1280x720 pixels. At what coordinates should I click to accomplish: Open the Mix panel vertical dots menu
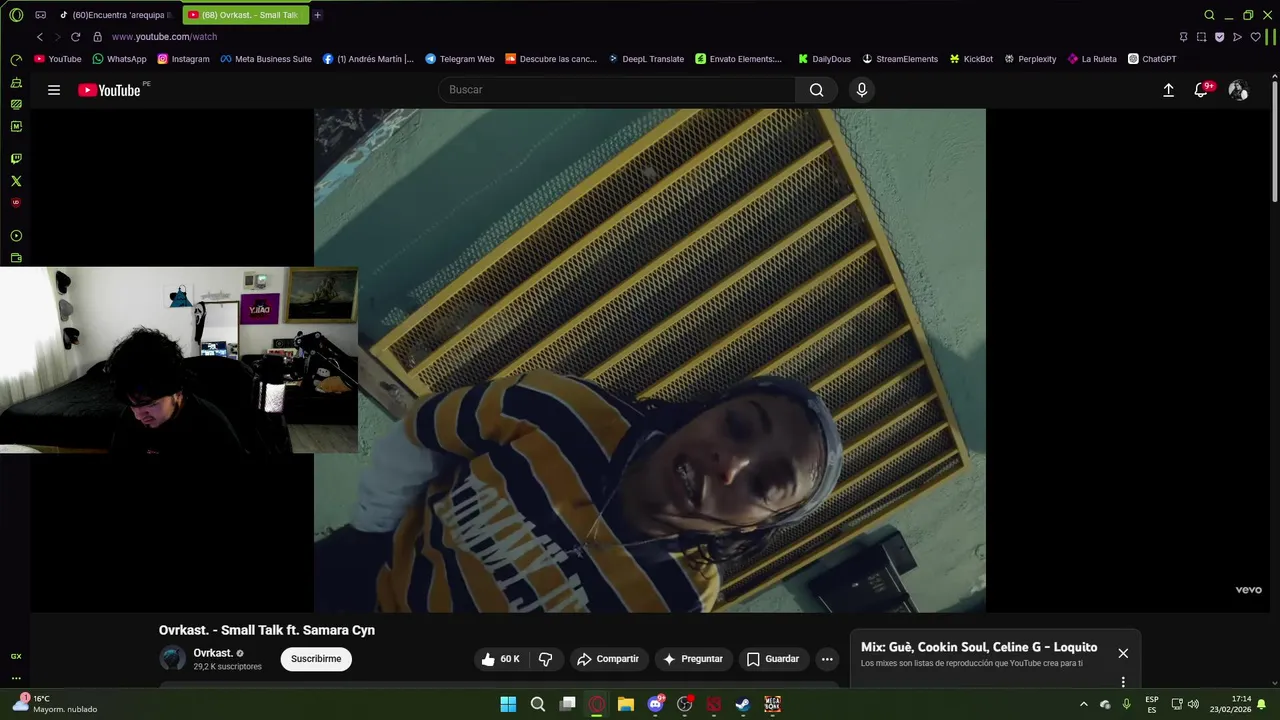tap(1123, 682)
